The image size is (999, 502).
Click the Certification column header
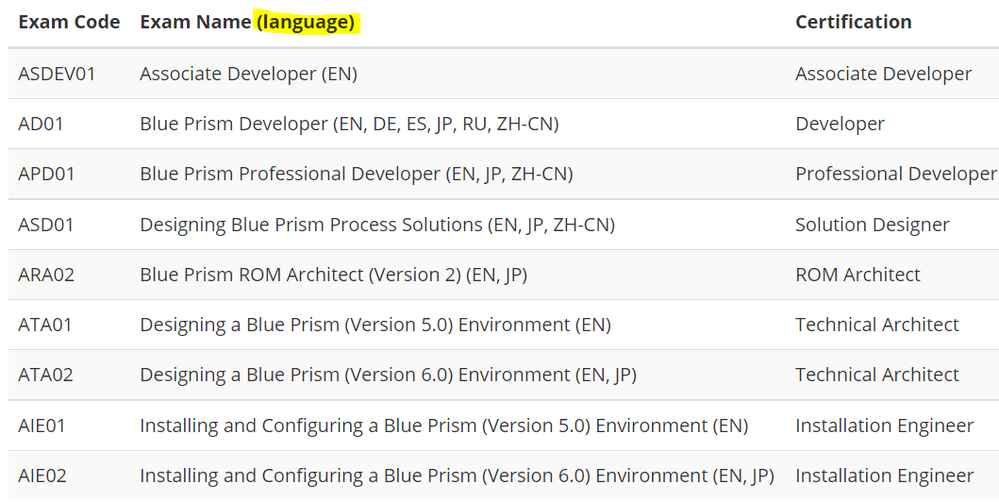coord(853,22)
